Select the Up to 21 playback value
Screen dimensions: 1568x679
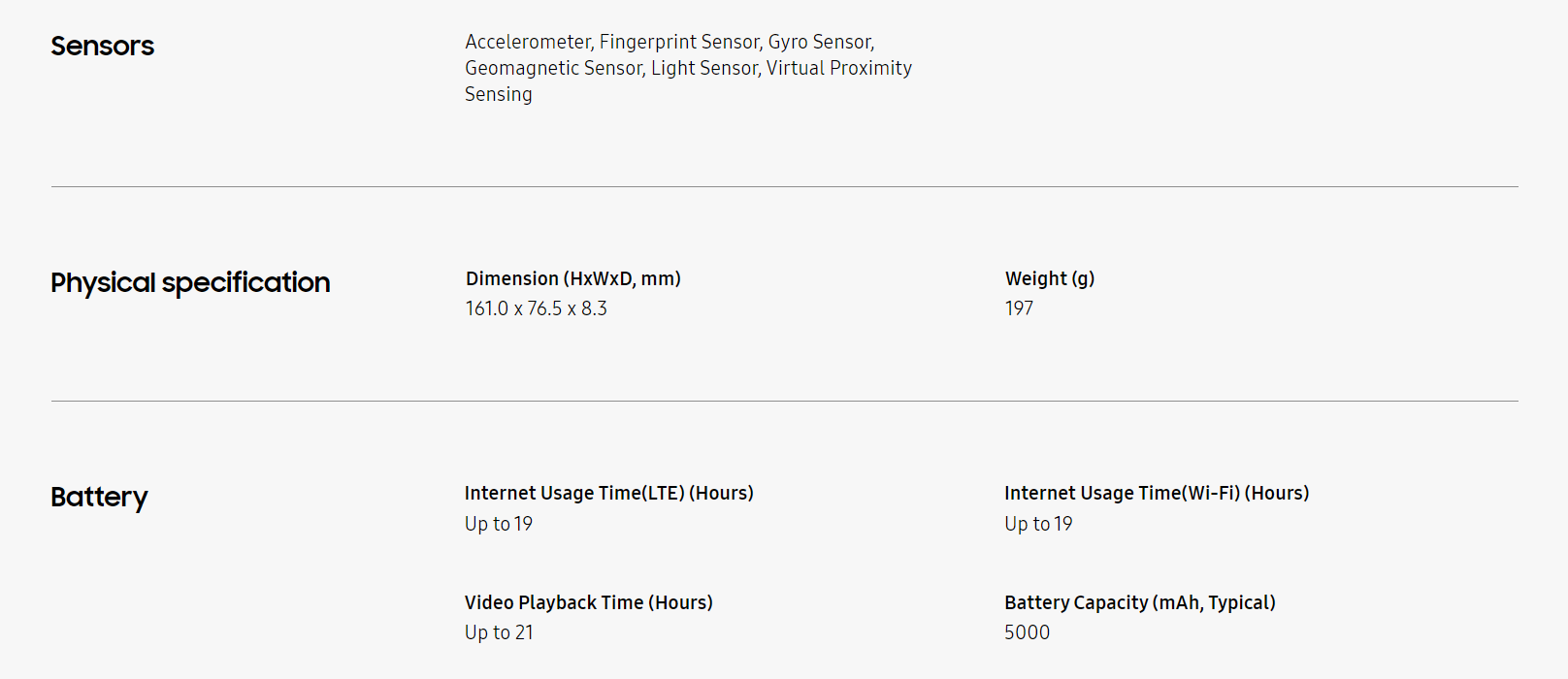click(x=499, y=632)
